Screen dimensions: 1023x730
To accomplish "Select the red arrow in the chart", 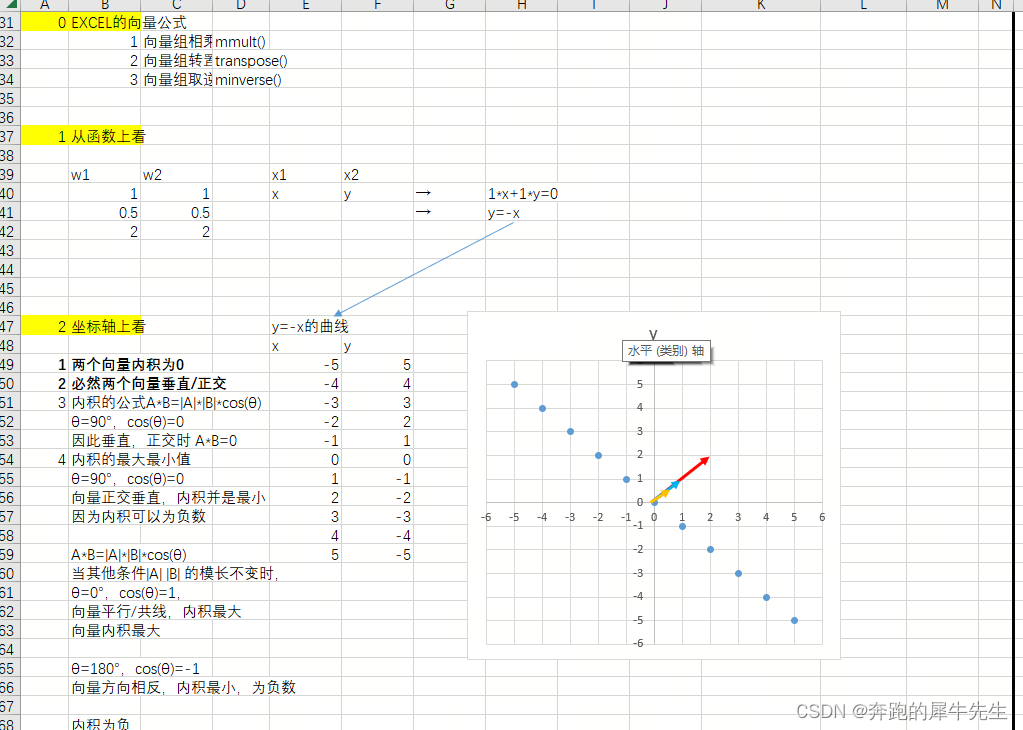I will pyautogui.click(x=694, y=469).
